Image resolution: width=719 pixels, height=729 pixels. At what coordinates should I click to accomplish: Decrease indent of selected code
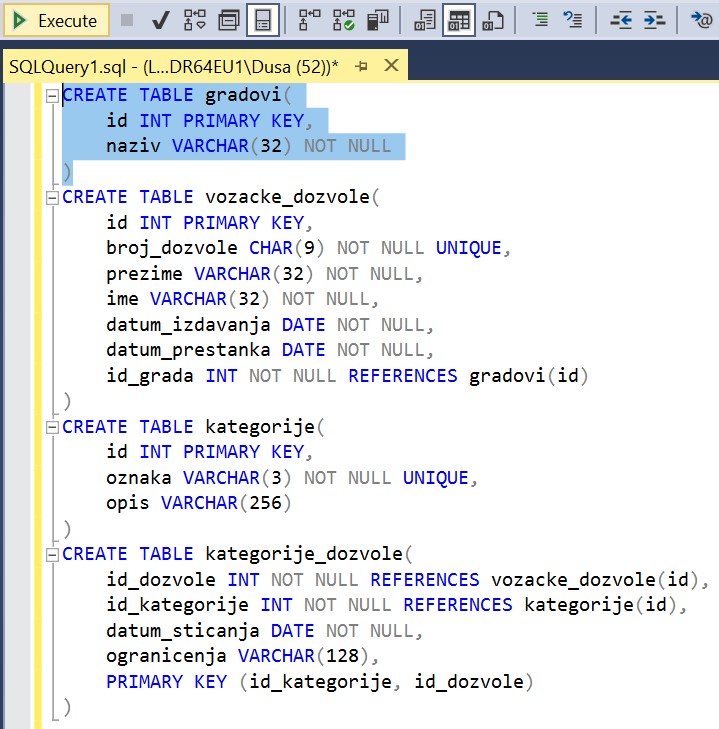621,20
